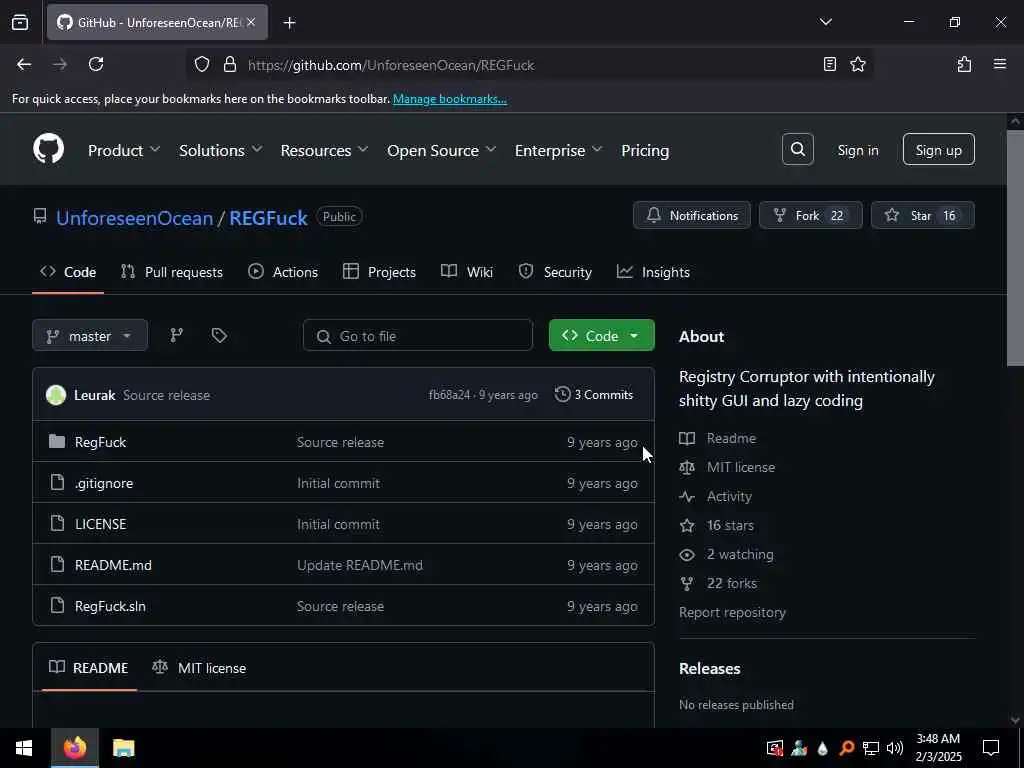Open the GitHub search magnifier button
The height and width of the screenshot is (768, 1024).
(797, 150)
